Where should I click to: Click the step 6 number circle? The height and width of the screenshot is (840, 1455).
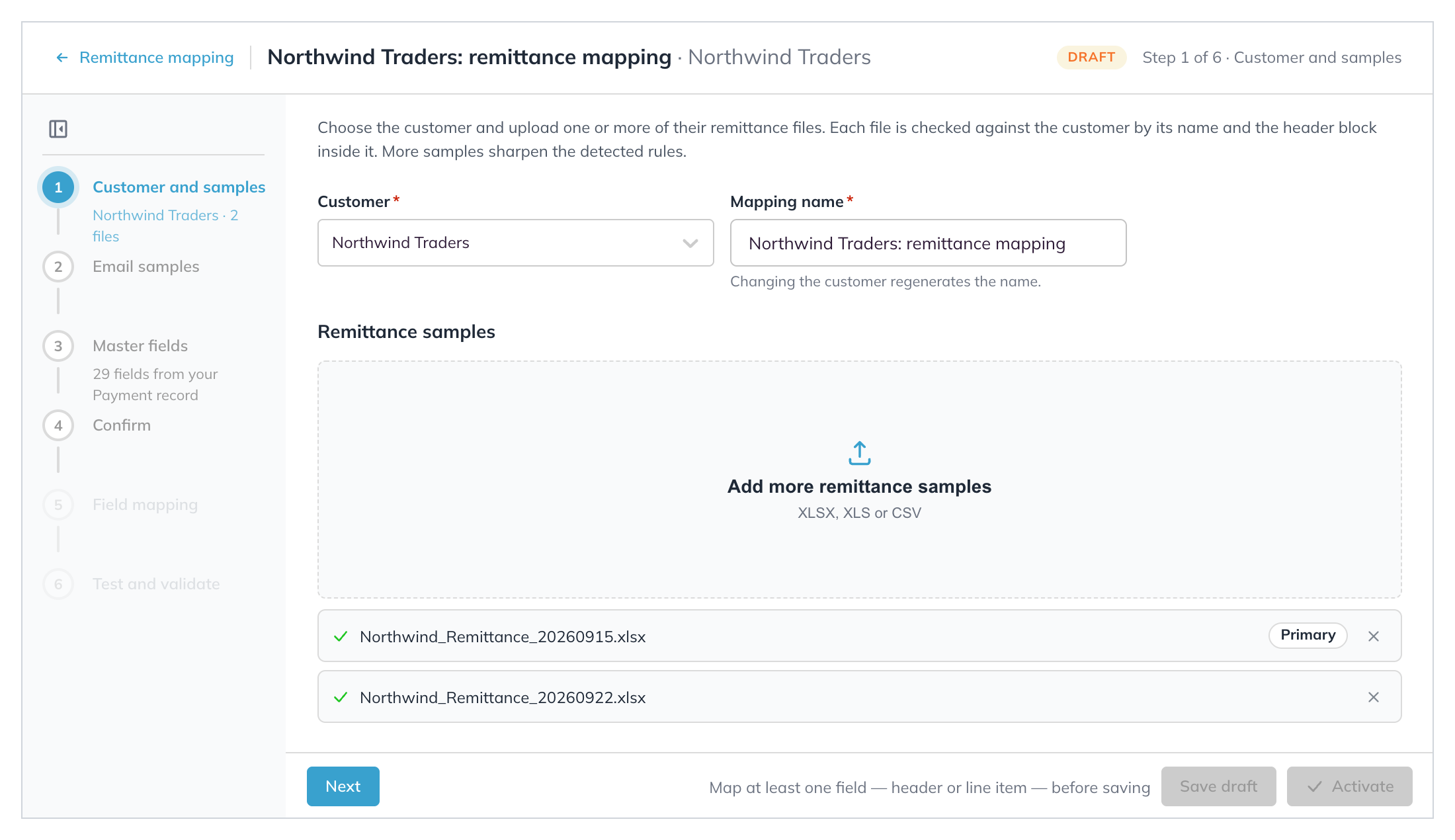pos(58,584)
